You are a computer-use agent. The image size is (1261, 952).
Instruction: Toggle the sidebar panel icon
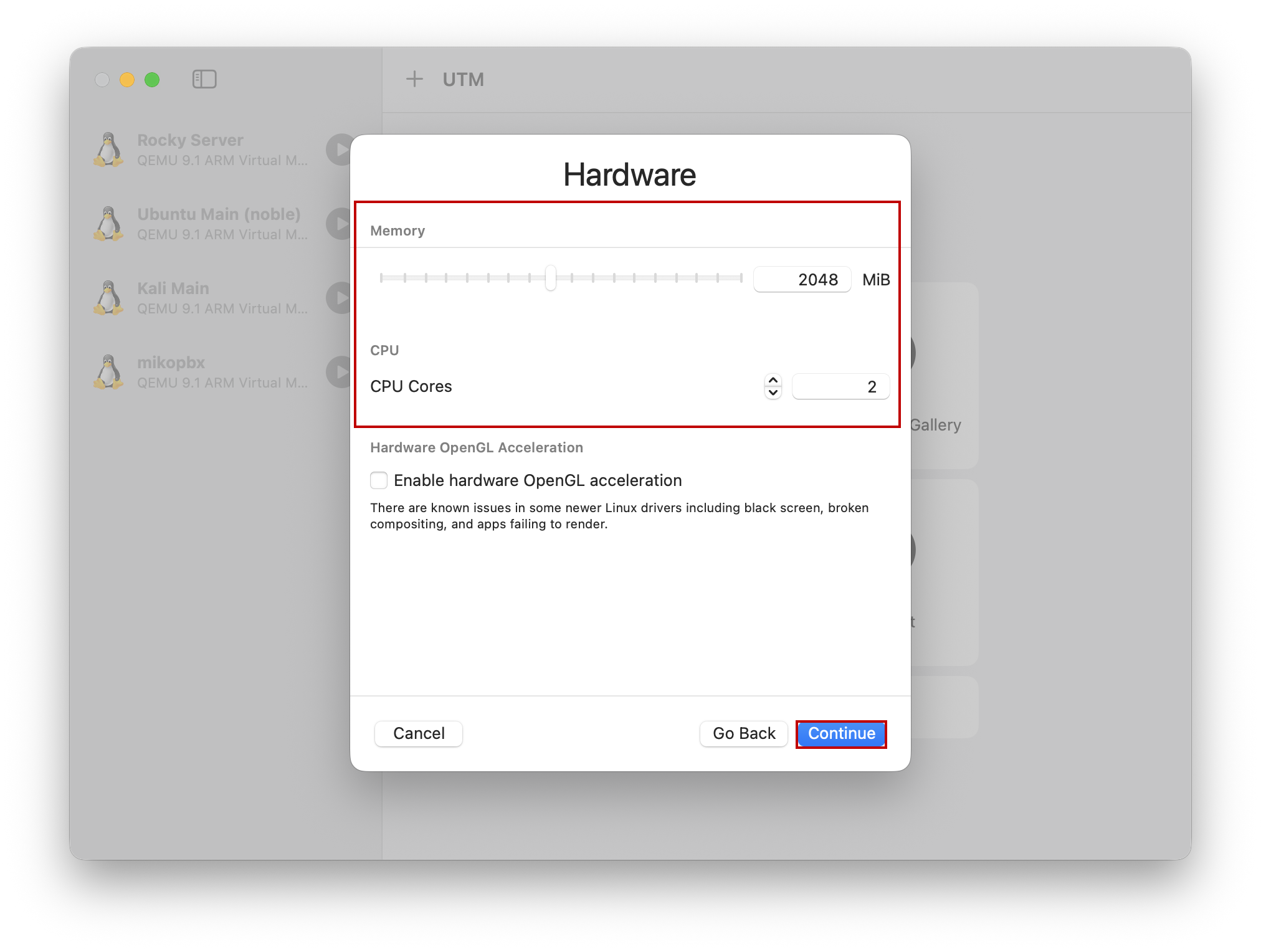point(204,79)
